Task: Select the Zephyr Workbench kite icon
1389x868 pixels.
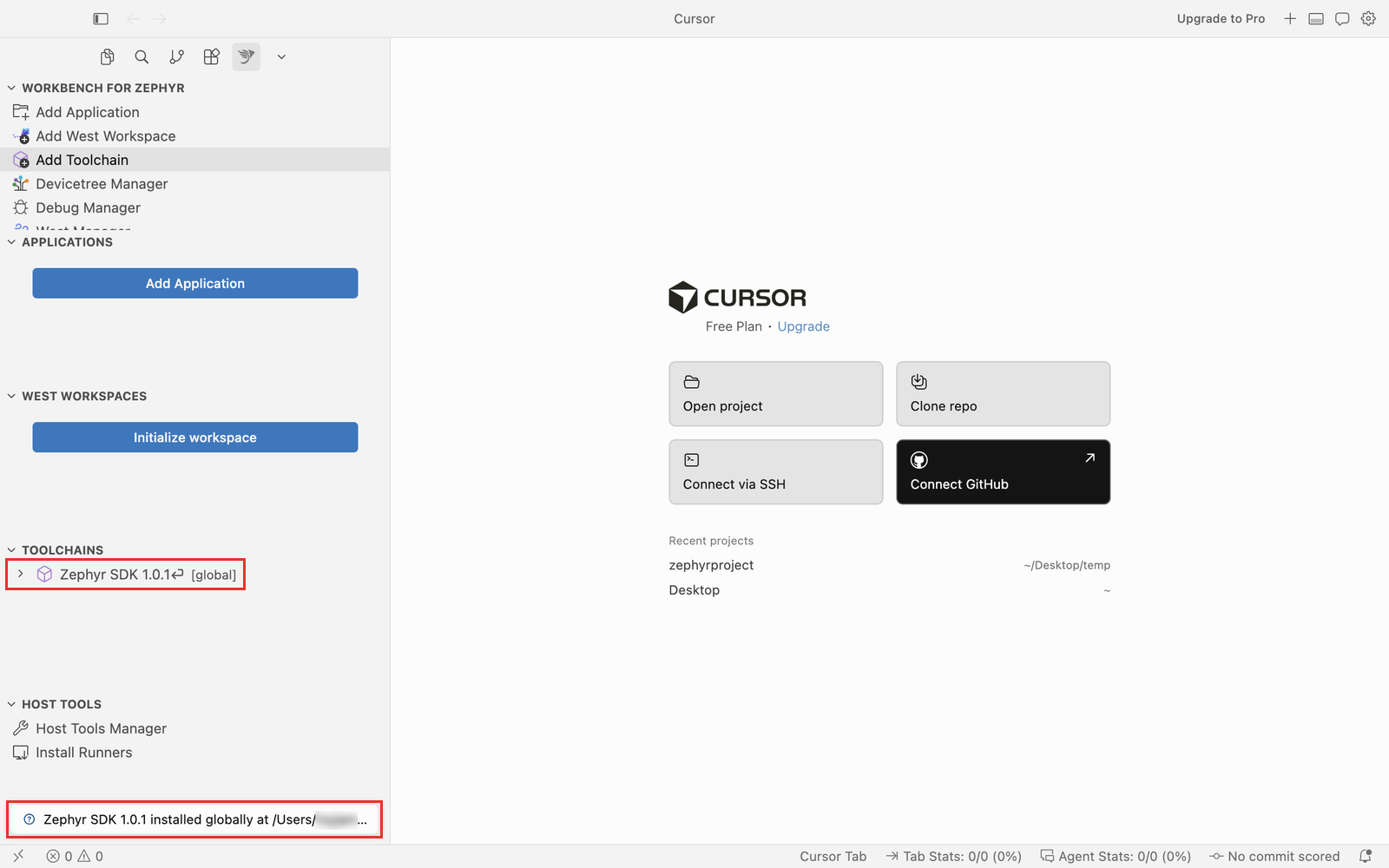Action: click(x=247, y=57)
